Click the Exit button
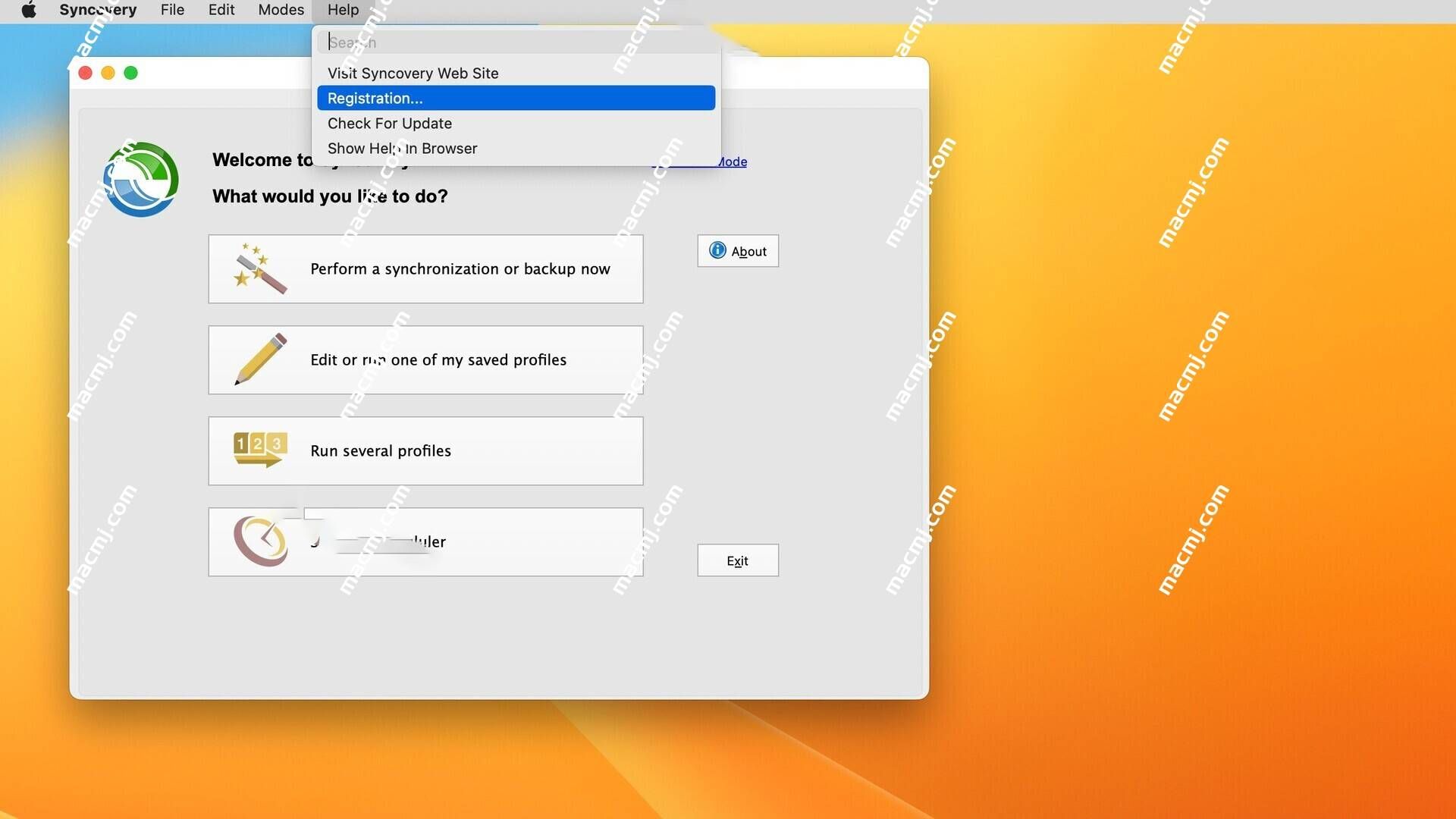 point(738,560)
